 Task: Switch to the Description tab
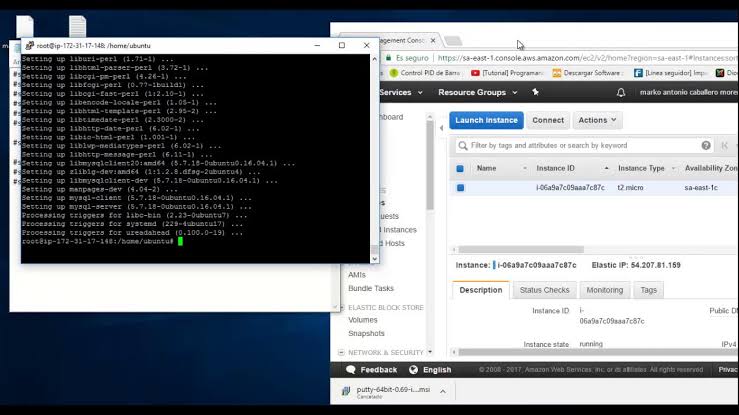pos(481,290)
